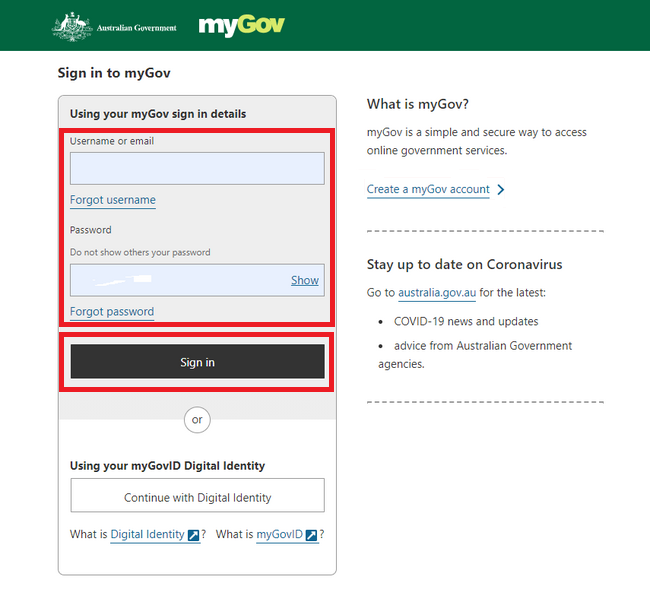Show the password text
650x605 pixels.
point(305,280)
